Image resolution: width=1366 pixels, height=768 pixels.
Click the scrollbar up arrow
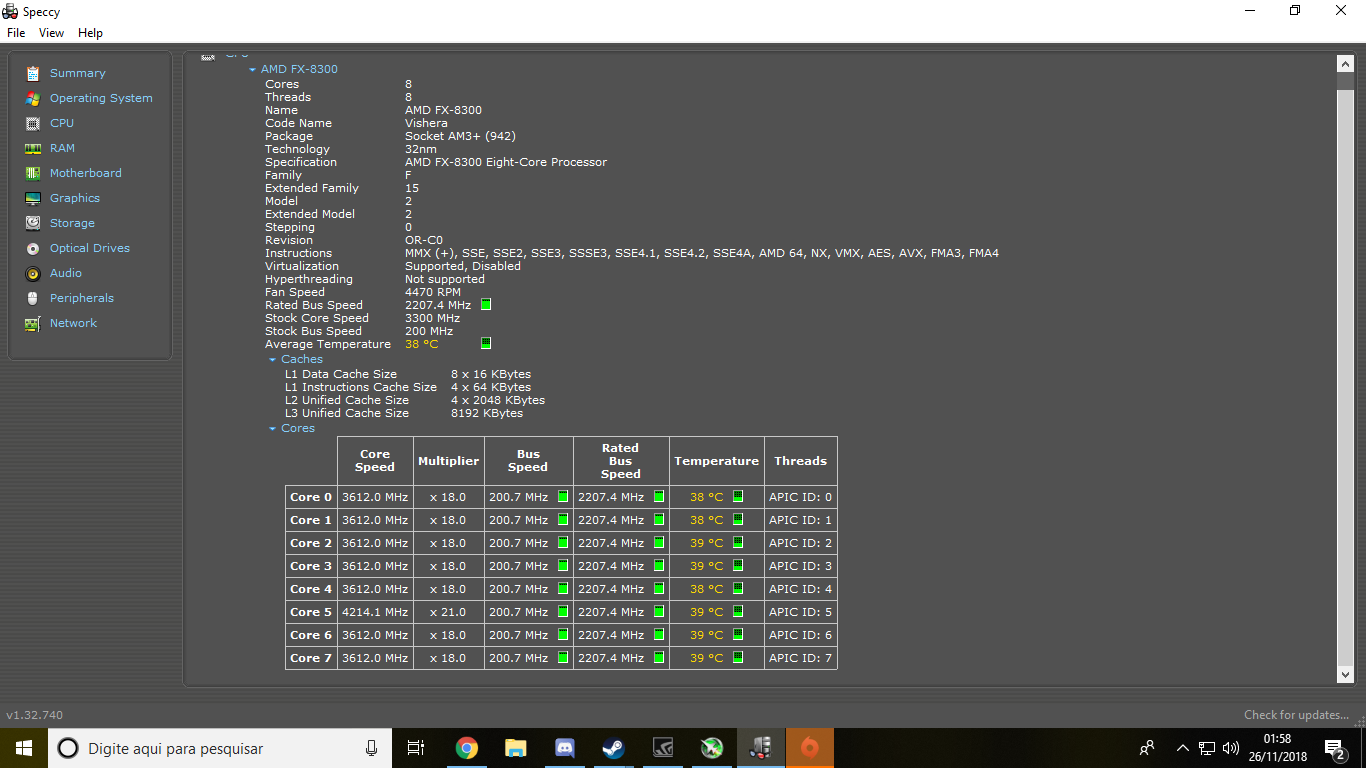[1345, 64]
